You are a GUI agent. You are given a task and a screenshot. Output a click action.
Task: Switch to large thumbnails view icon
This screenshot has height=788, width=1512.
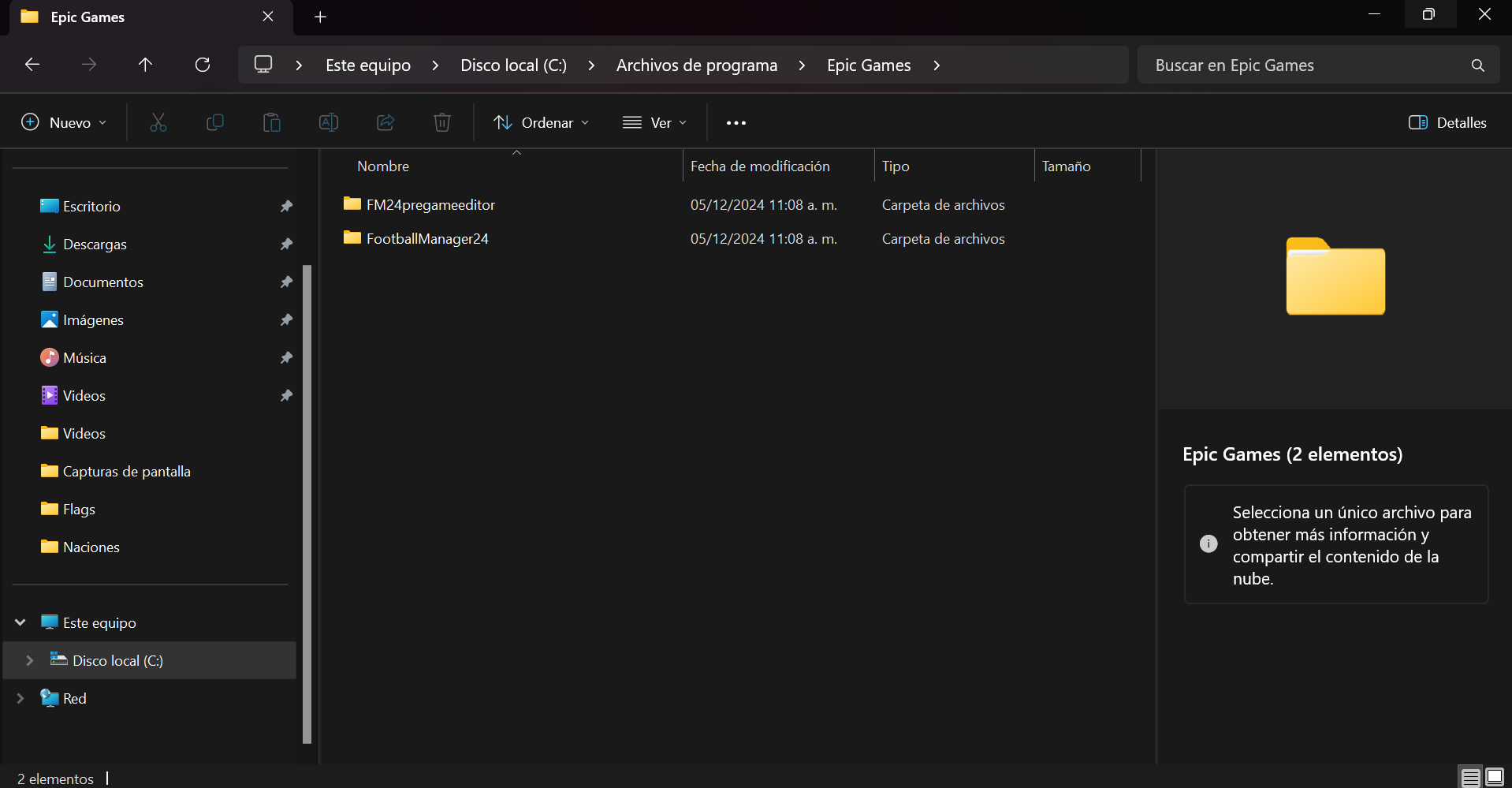click(x=1495, y=777)
